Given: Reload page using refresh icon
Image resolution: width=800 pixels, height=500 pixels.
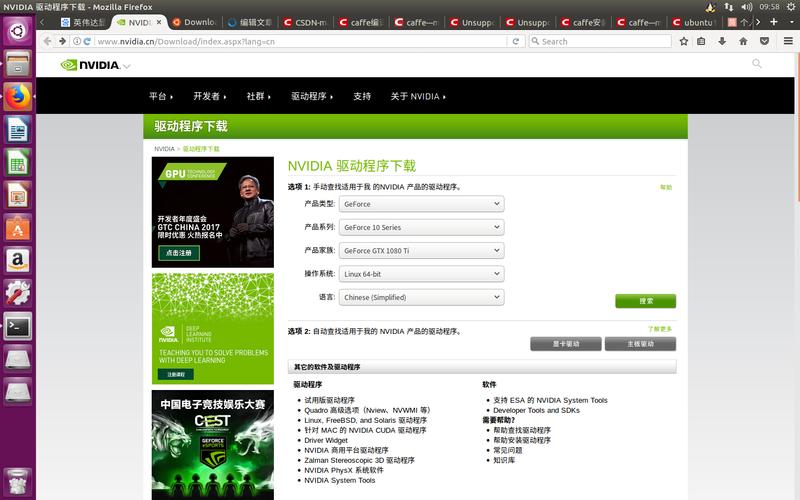Looking at the screenshot, I should (516, 41).
